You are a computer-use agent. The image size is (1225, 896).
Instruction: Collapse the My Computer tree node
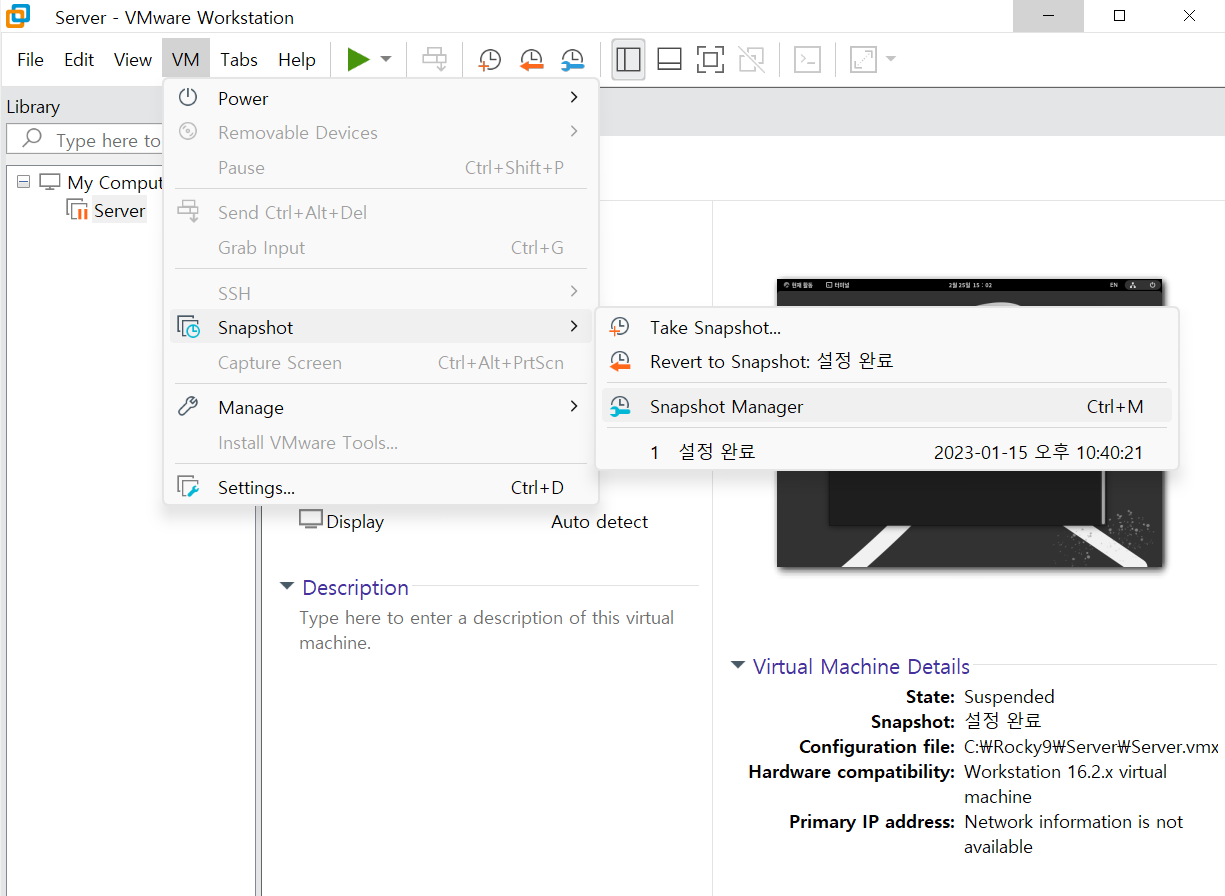click(24, 182)
